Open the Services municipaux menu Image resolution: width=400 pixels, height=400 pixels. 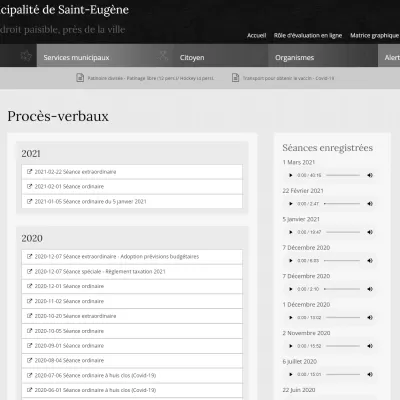[76, 57]
